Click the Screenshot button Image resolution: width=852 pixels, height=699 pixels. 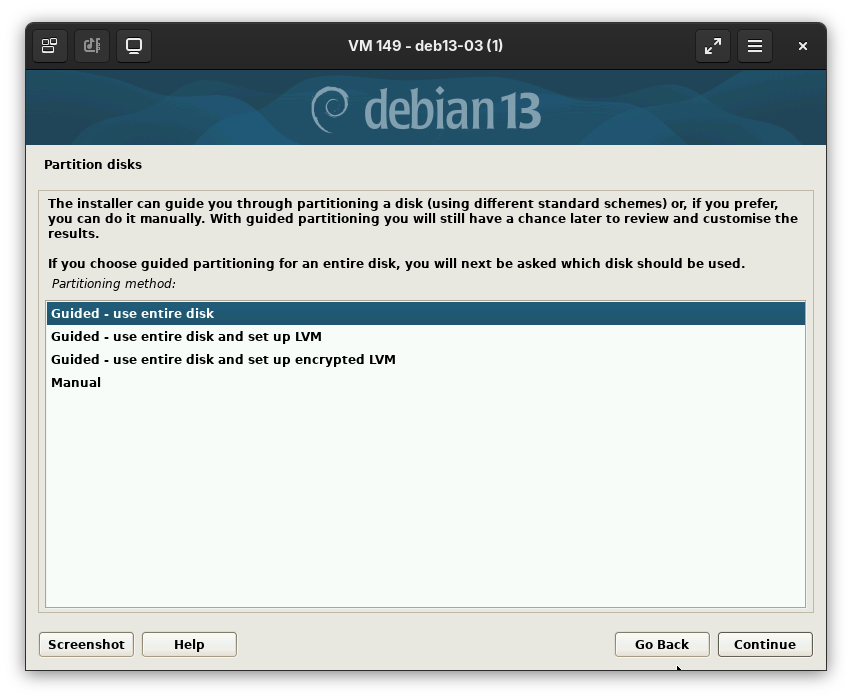pos(86,644)
